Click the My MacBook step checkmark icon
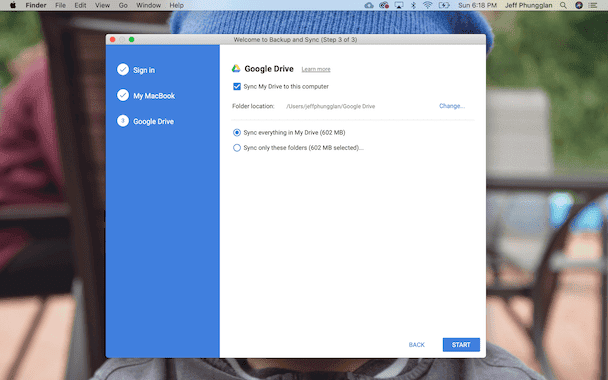The width and height of the screenshot is (608, 380). [123, 95]
